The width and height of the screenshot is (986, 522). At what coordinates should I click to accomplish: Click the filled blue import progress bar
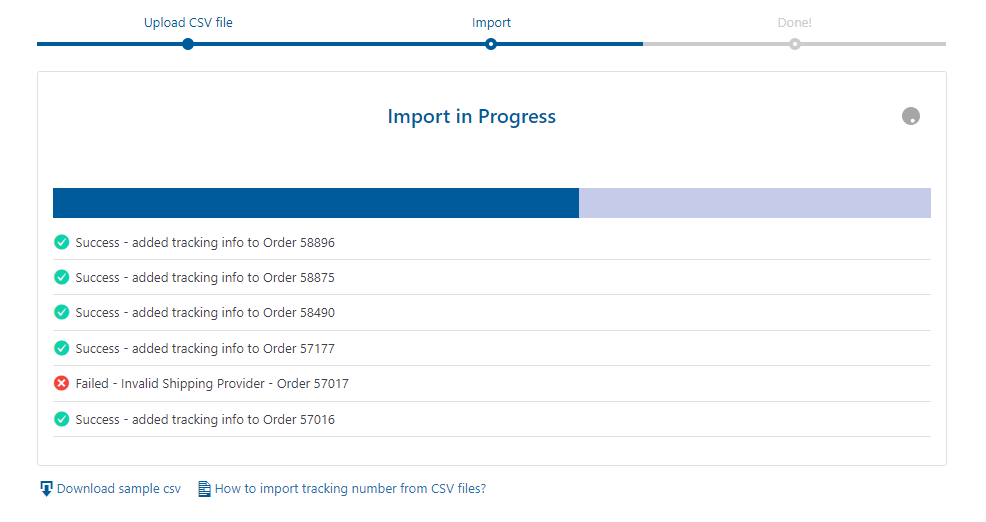315,203
